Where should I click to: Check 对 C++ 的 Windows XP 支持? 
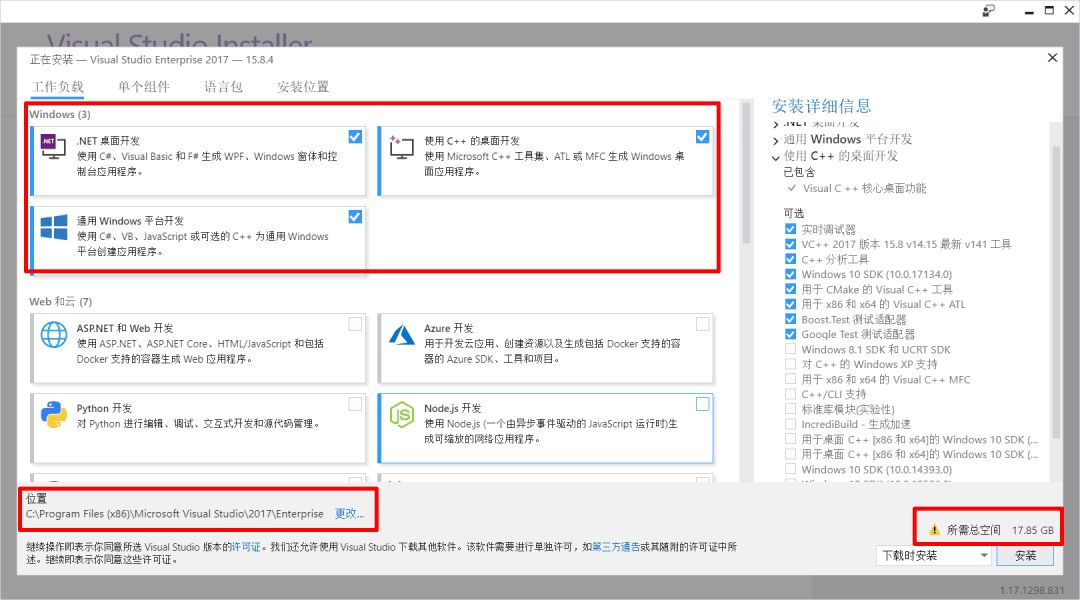[x=790, y=364]
